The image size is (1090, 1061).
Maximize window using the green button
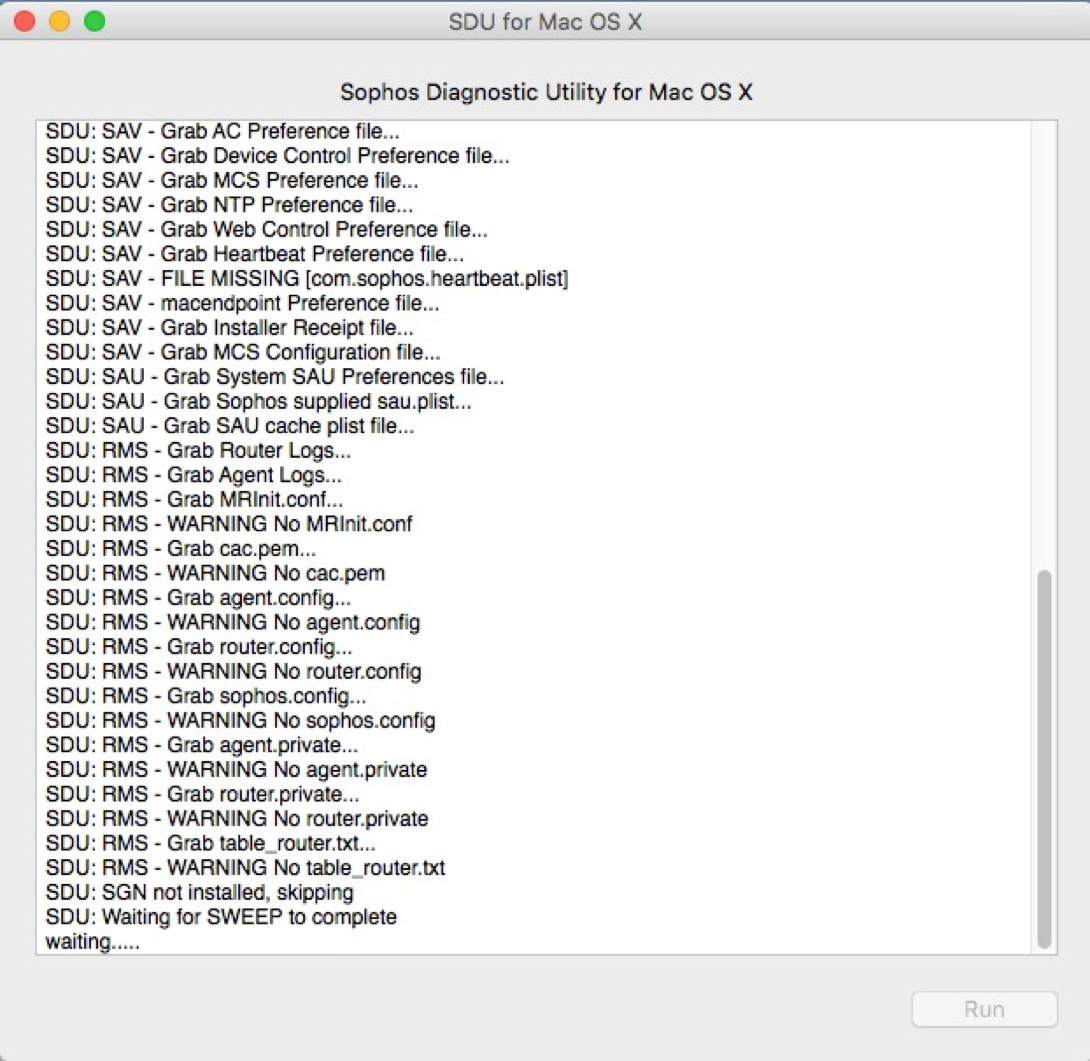tap(95, 22)
